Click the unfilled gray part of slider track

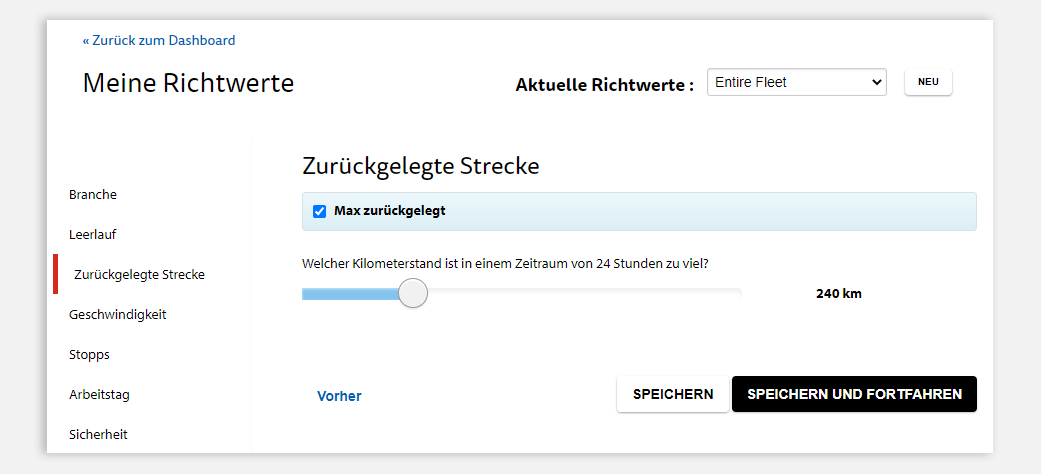580,293
